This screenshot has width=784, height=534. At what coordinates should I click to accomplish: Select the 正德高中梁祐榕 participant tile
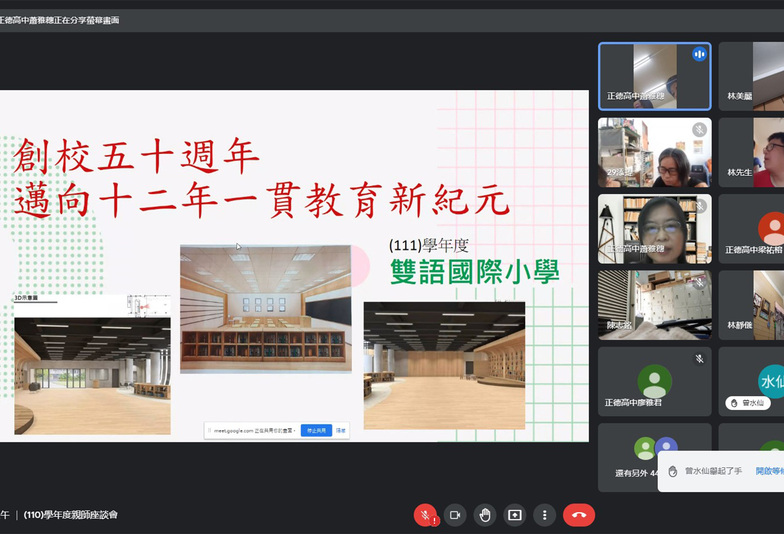pos(752,229)
